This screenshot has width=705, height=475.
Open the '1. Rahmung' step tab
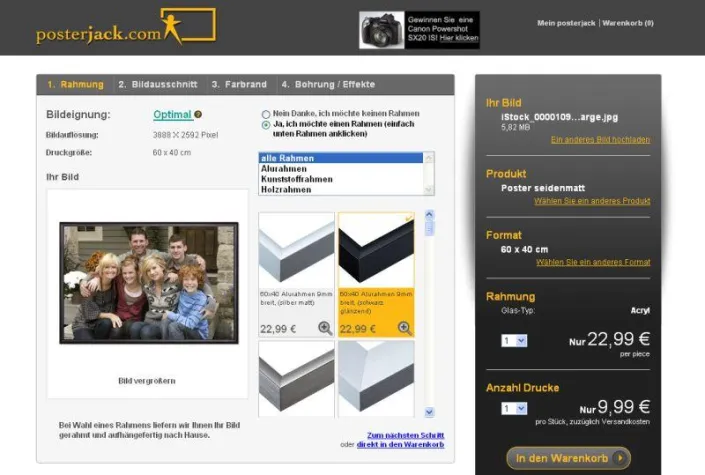(76, 85)
